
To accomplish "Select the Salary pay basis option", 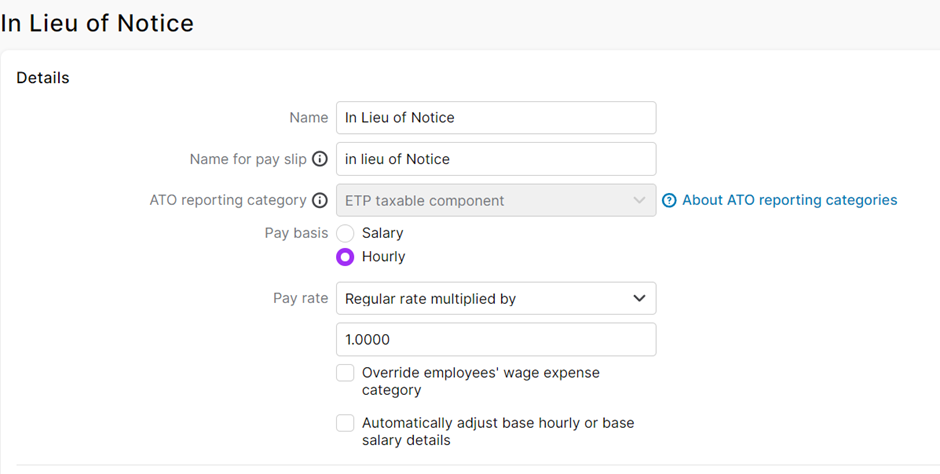I will (x=345, y=233).
